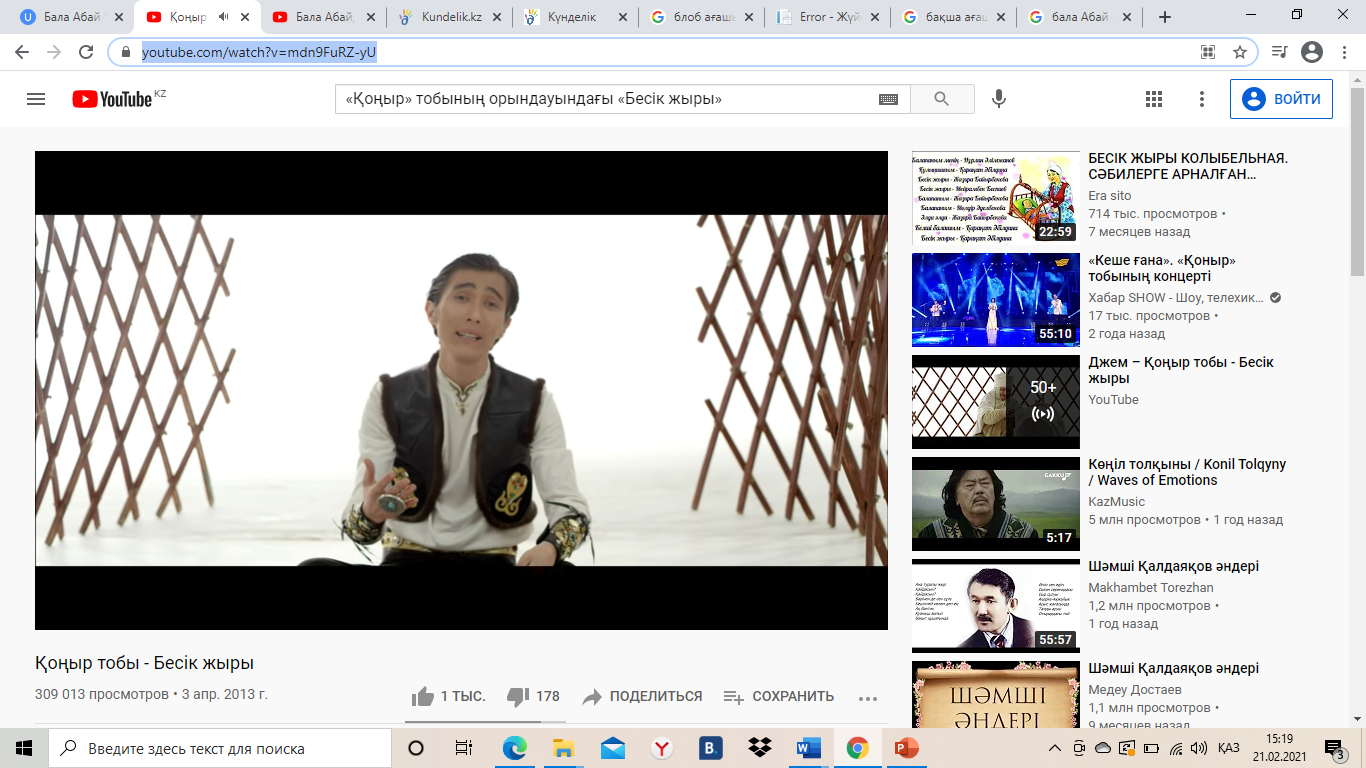Click the ВОЙТИ sign-in button
1366x768 pixels.
tap(1281, 99)
